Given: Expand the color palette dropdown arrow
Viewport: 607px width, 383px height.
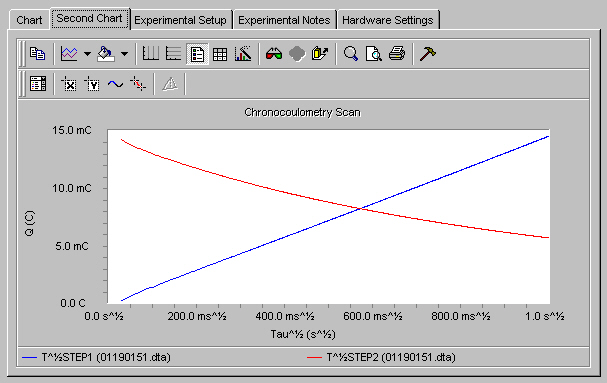Looking at the screenshot, I should tap(124, 53).
